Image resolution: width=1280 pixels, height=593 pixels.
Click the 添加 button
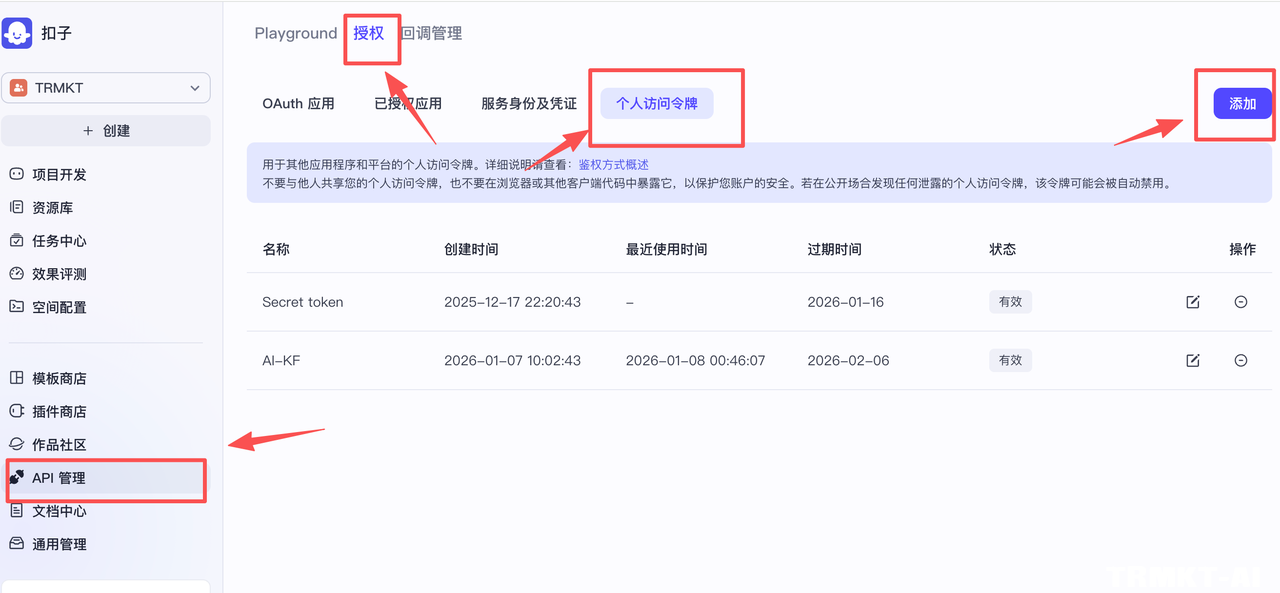1241,104
